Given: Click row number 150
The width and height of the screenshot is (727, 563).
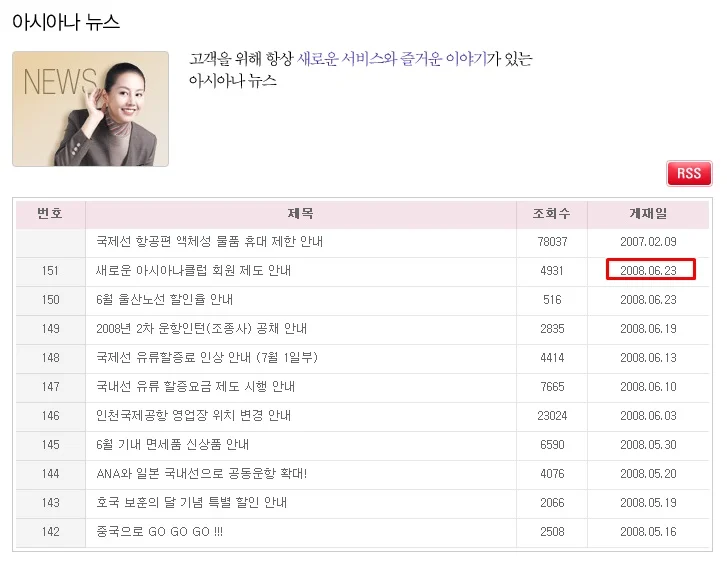Looking at the screenshot, I should (x=51, y=300).
